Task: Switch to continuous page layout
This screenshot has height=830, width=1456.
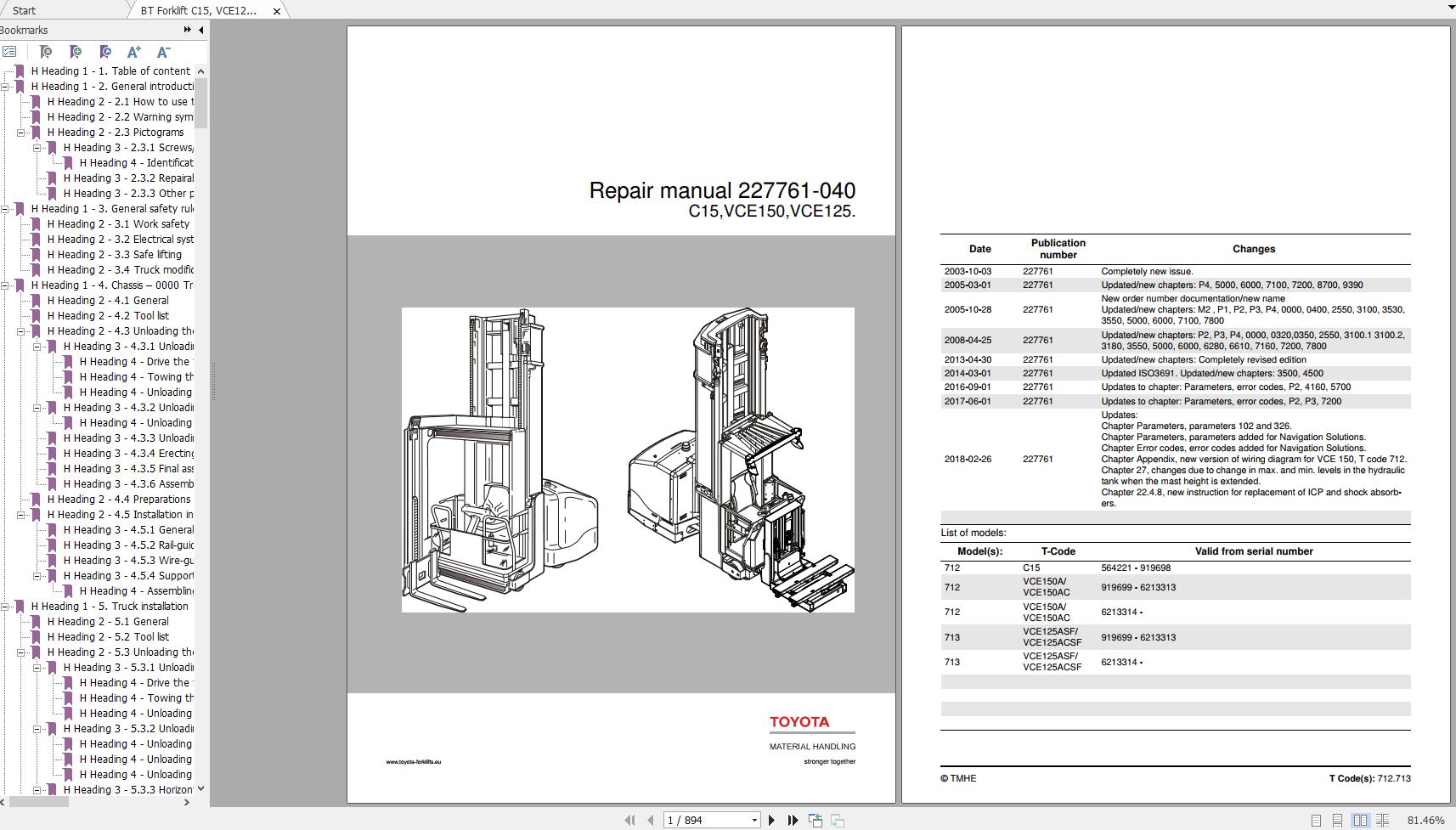Action: click(1337, 820)
